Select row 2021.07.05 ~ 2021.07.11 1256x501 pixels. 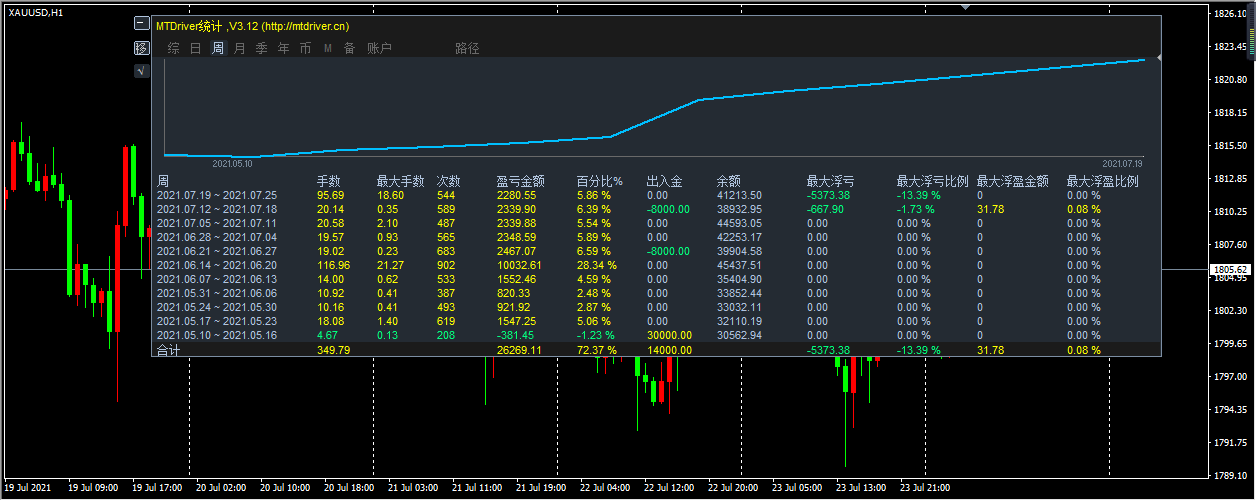click(656, 222)
